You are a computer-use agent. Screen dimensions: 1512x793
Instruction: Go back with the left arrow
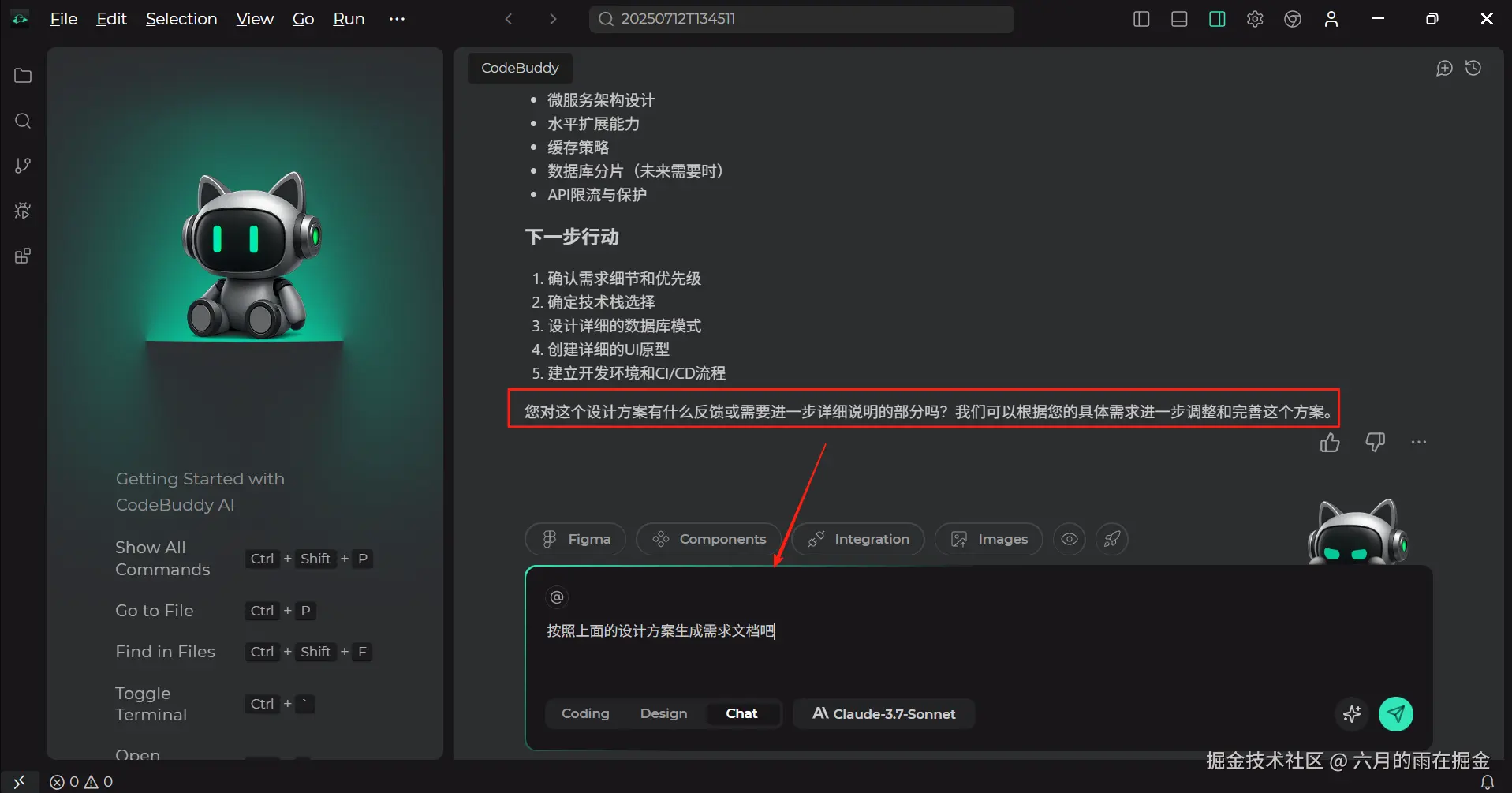[x=509, y=19]
